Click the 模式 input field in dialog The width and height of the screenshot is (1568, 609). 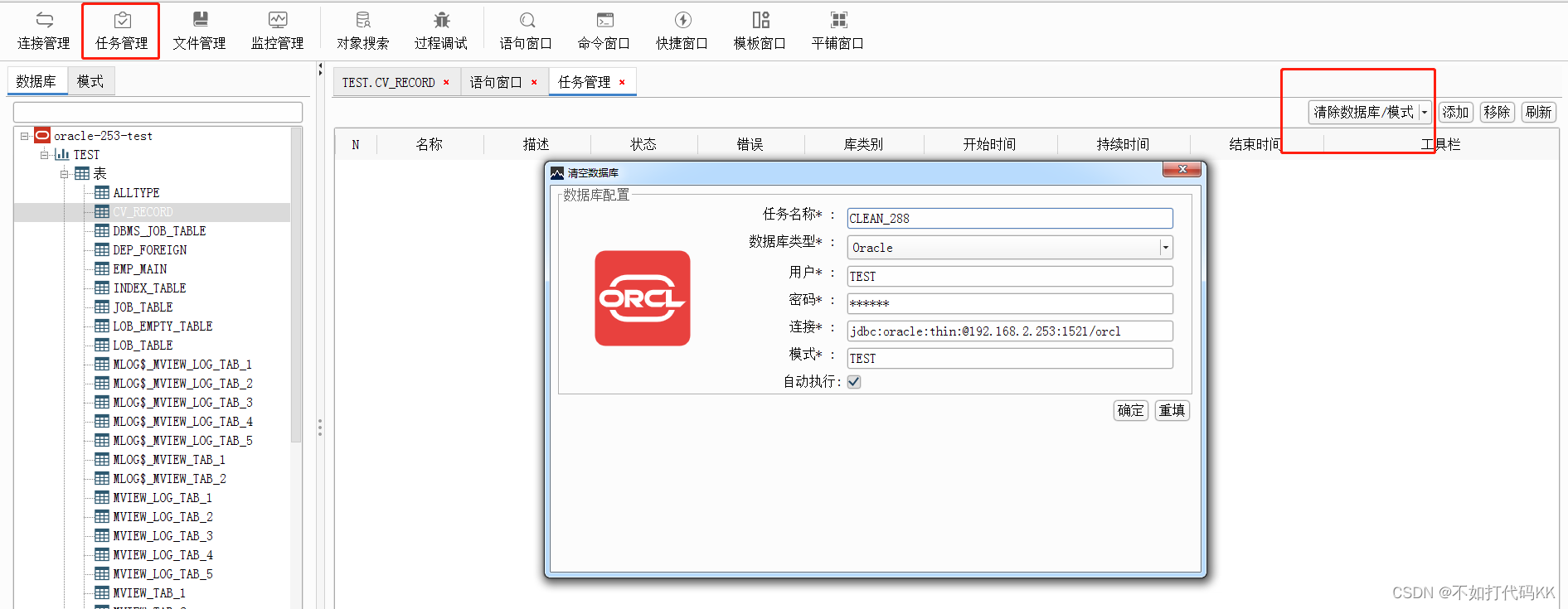(1010, 358)
